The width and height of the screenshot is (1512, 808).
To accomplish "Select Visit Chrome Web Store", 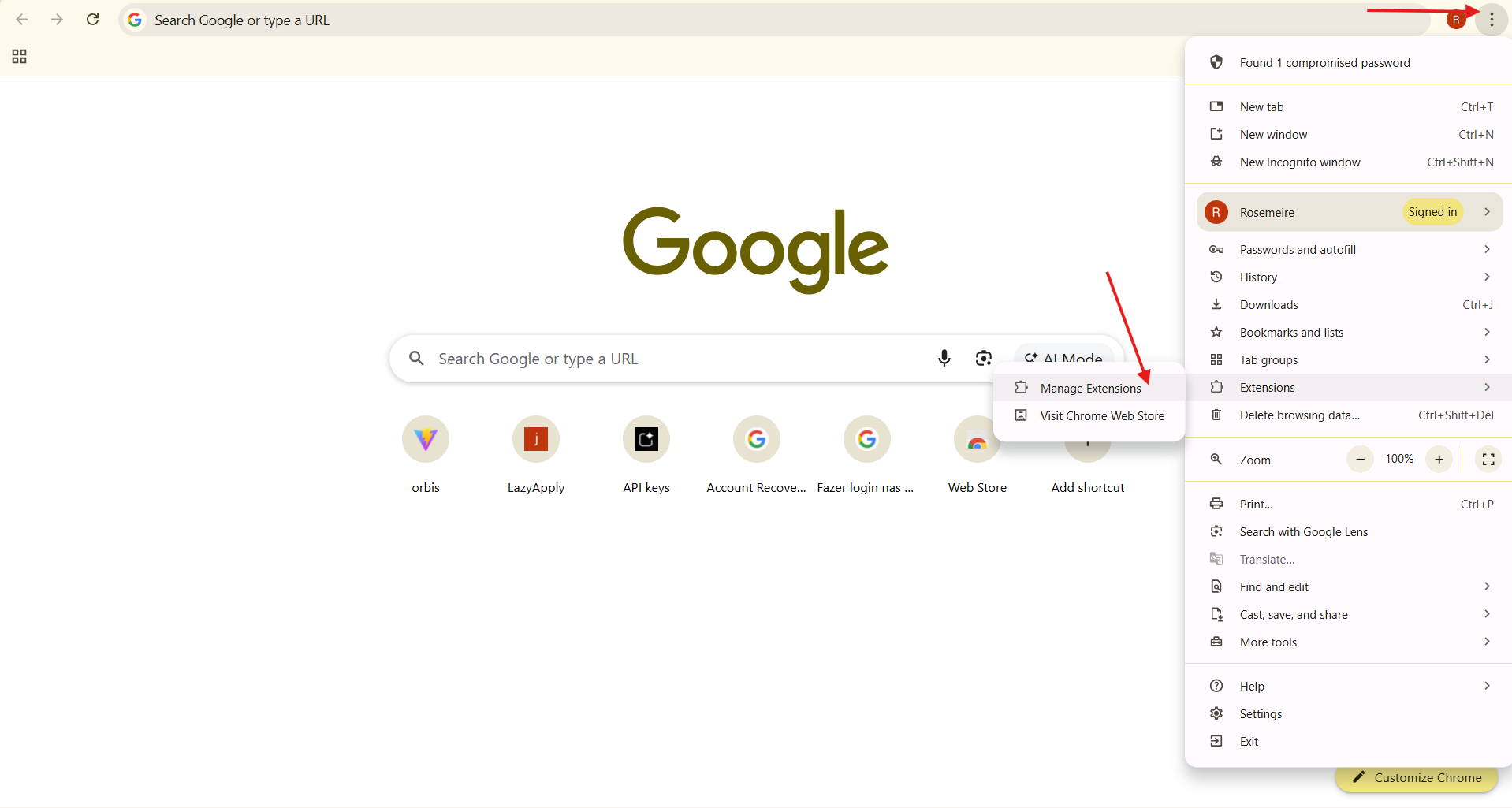I will coord(1089,415).
